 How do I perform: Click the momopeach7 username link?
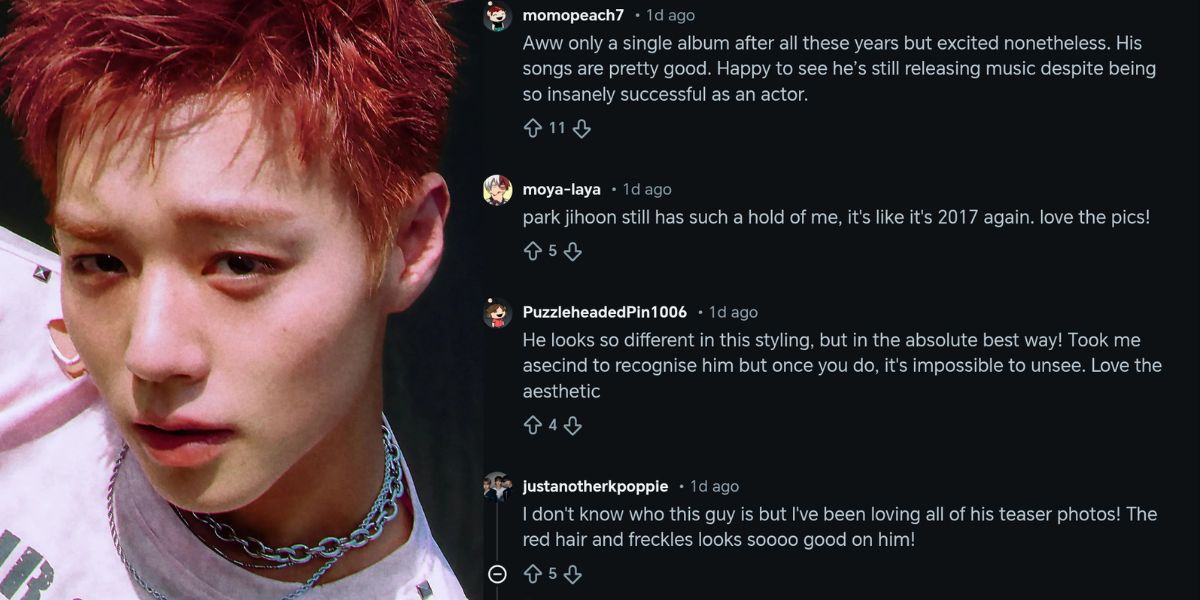click(573, 16)
